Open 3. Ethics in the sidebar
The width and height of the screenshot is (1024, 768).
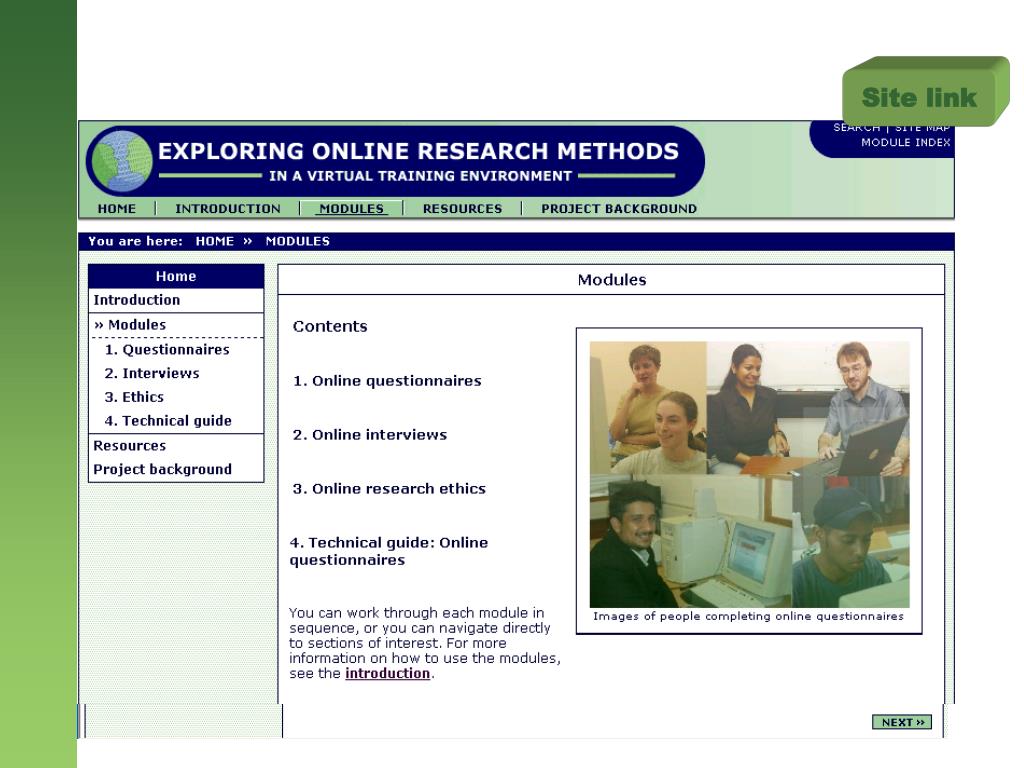coord(134,397)
